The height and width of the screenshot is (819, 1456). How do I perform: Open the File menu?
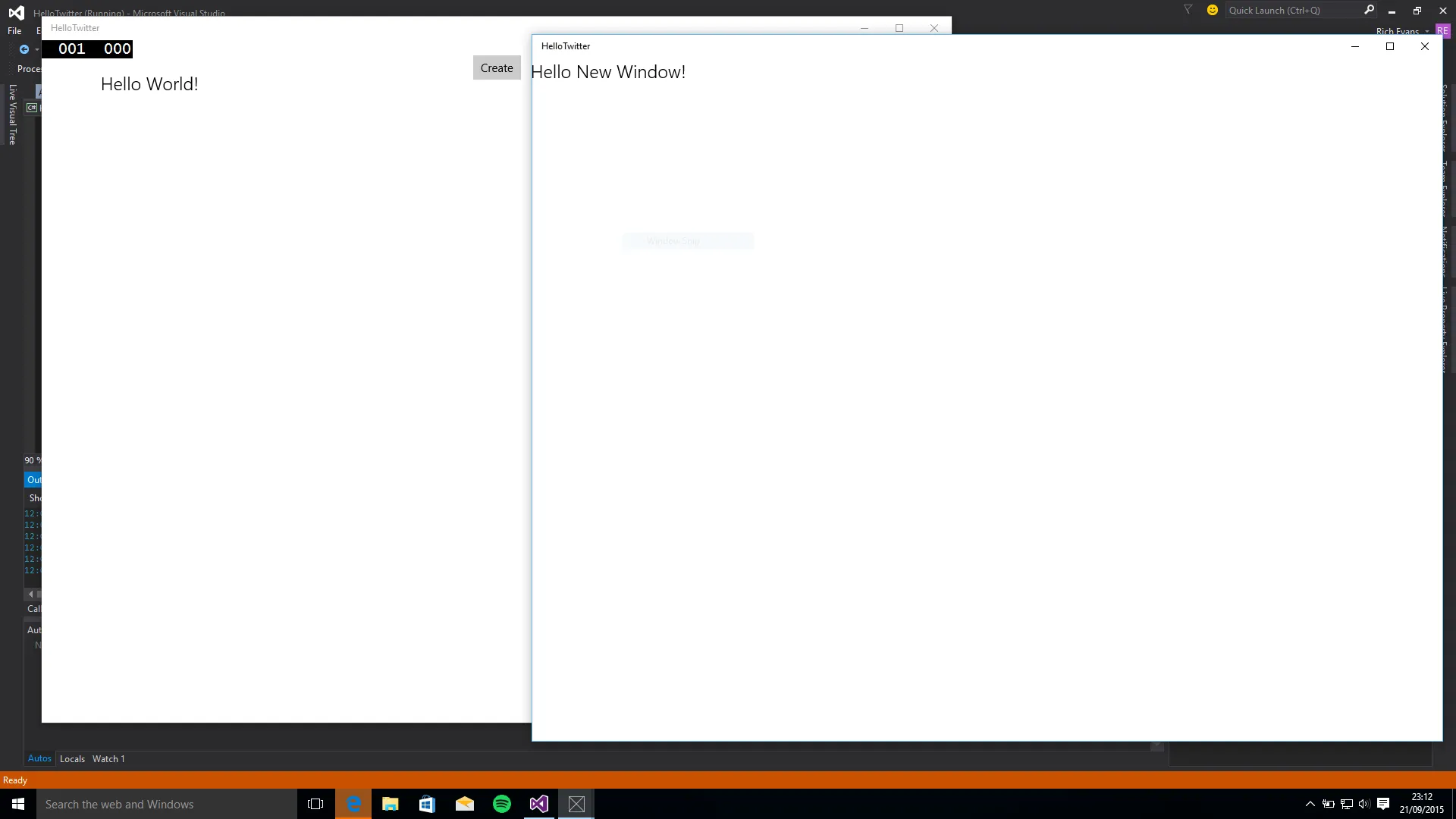click(14, 31)
